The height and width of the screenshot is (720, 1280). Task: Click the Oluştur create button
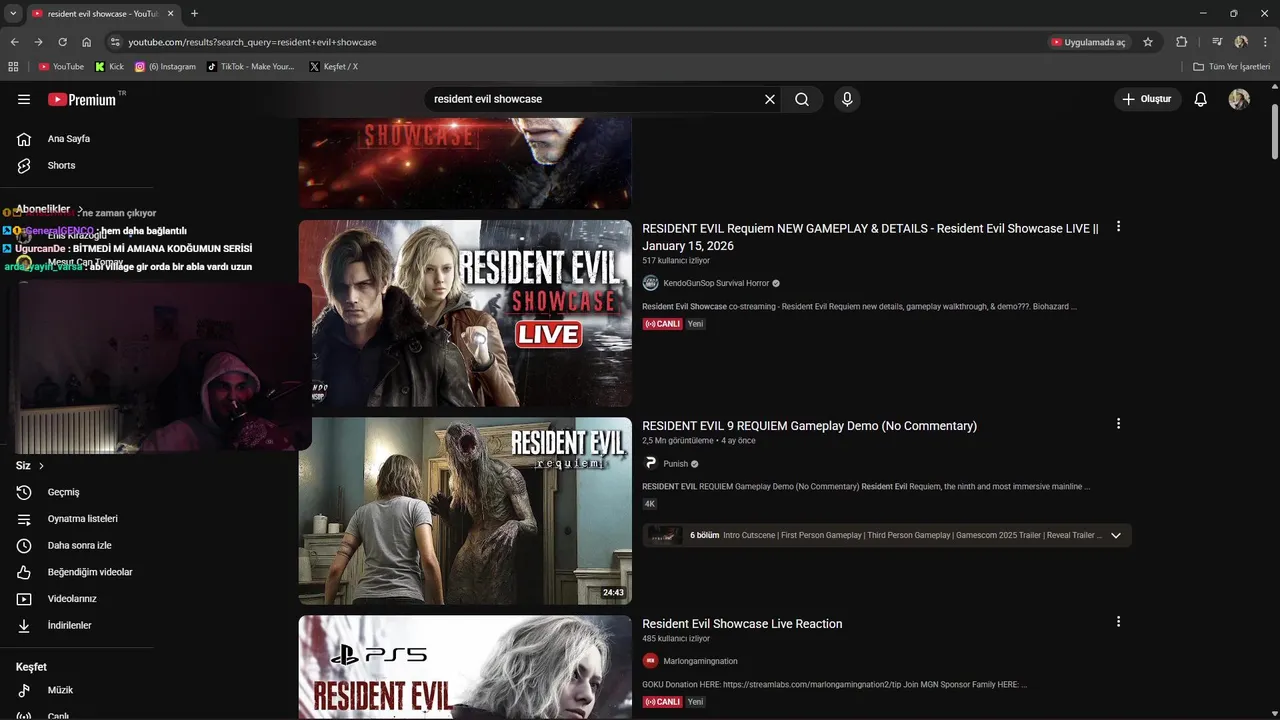tap(1147, 99)
